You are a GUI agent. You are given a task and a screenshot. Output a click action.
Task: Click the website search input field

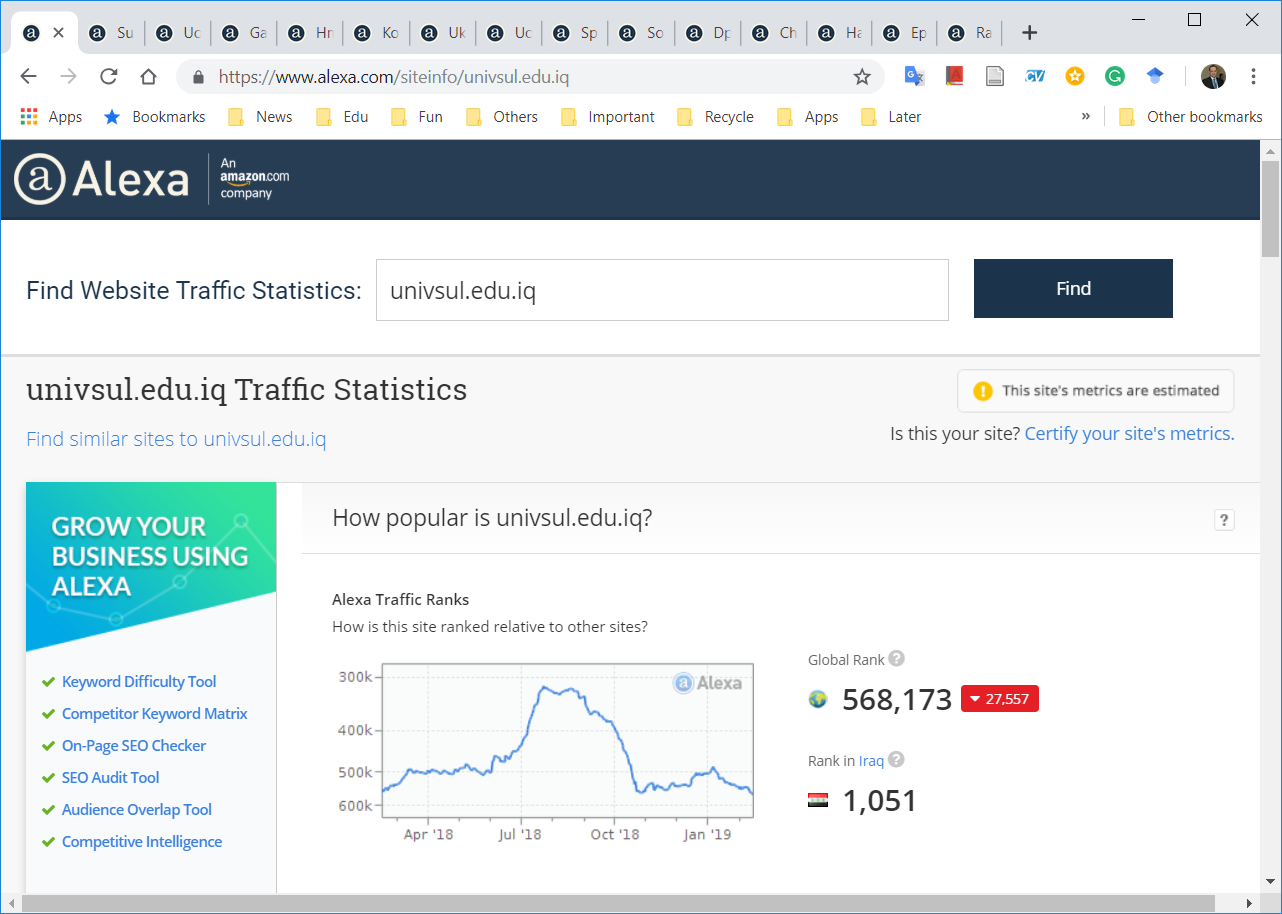pos(661,290)
